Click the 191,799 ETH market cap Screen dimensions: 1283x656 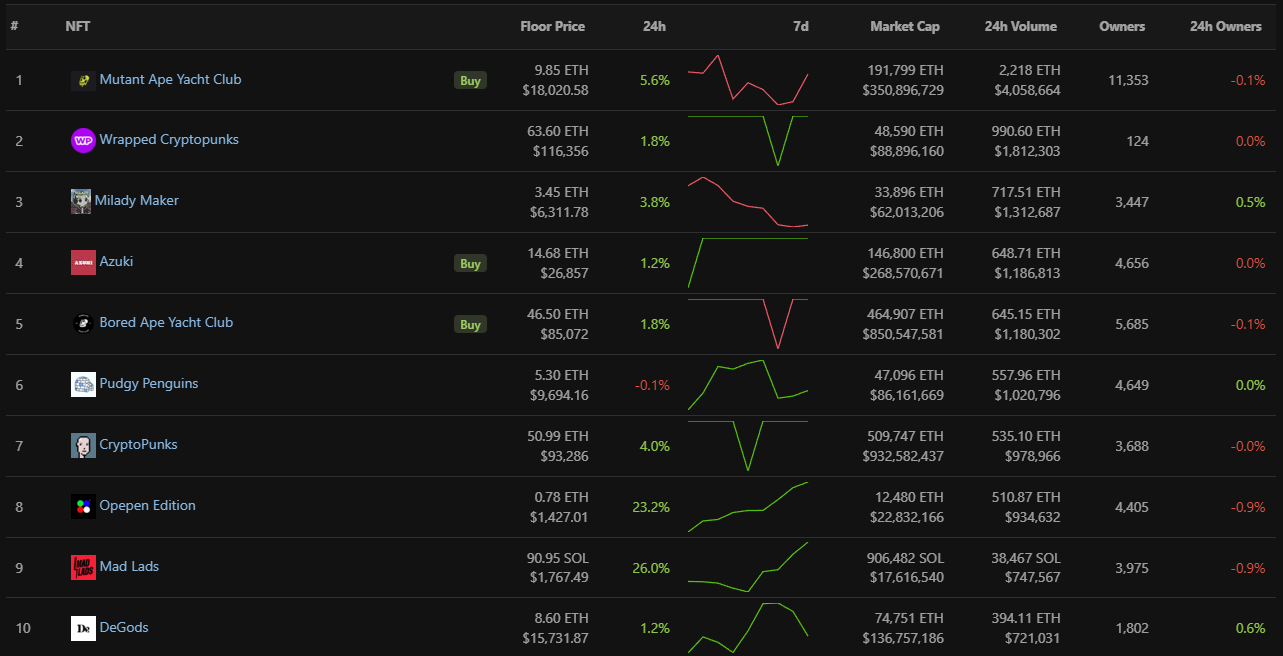[x=906, y=70]
